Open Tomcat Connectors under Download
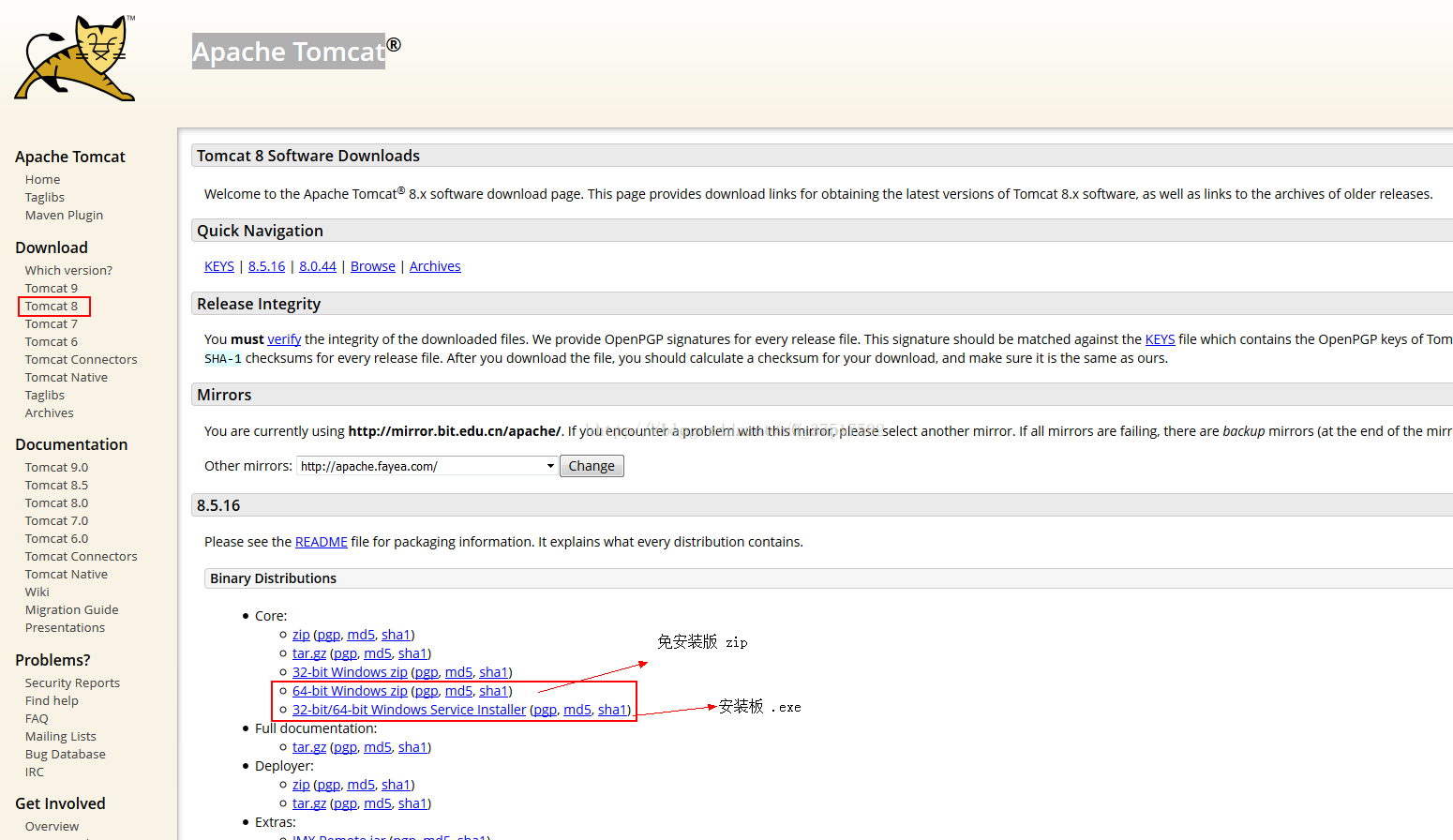Image resolution: width=1453 pixels, height=840 pixels. click(x=81, y=359)
